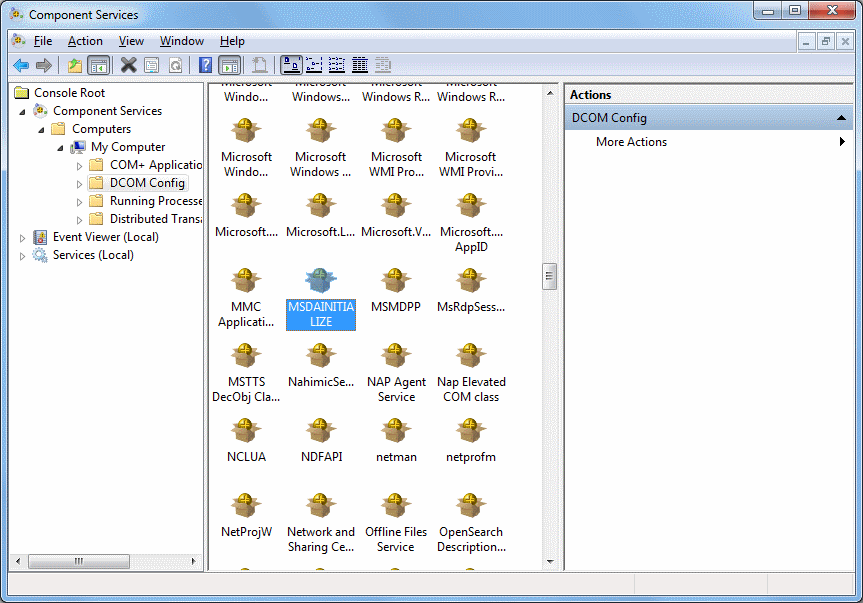Viewport: 863px width, 603px height.
Task: Toggle the Show/Hide Console Tree button
Action: click(98, 65)
